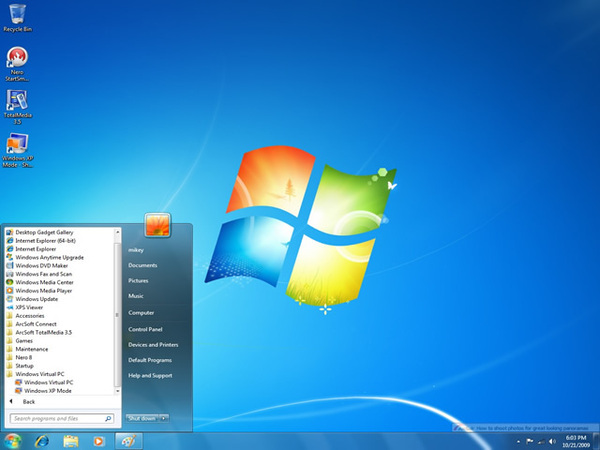Viewport: 600px width, 450px height.
Task: Click the Windows Start orb button
Action: point(13,441)
